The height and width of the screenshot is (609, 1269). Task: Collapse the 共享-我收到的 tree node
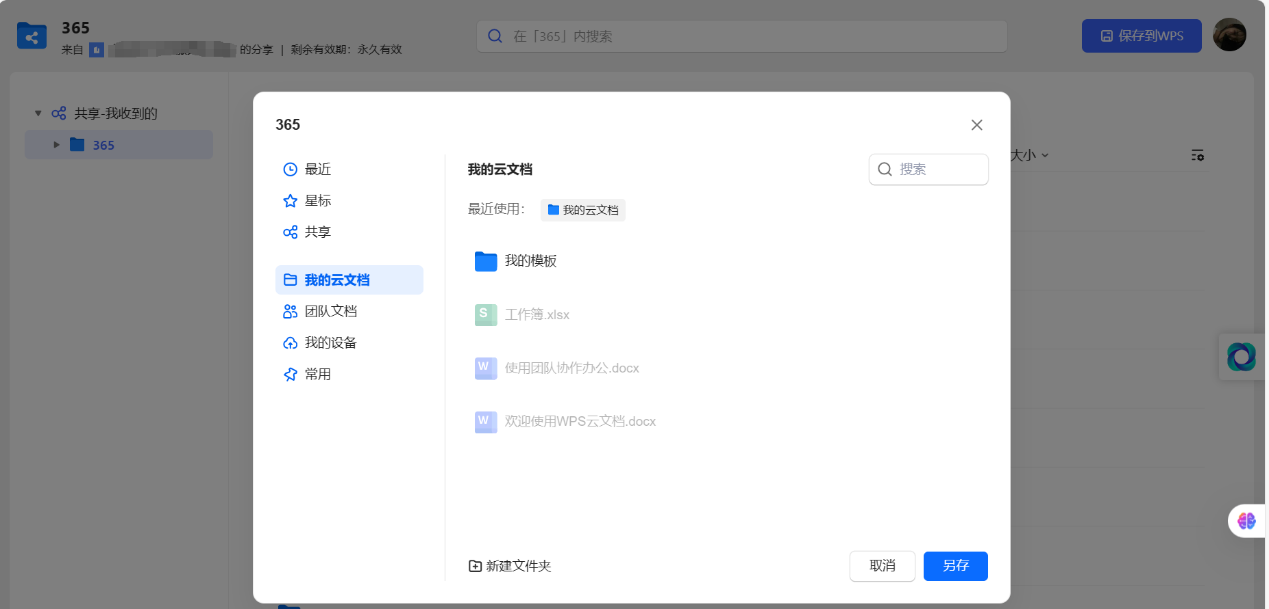(38, 114)
